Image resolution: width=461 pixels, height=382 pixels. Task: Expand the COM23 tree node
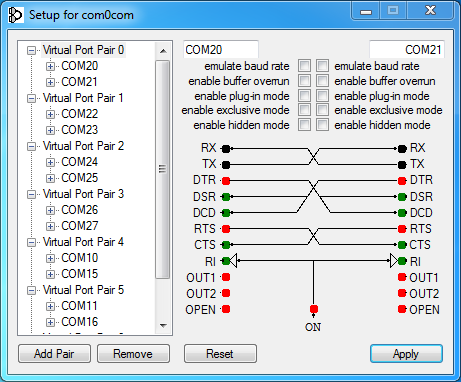(50, 130)
